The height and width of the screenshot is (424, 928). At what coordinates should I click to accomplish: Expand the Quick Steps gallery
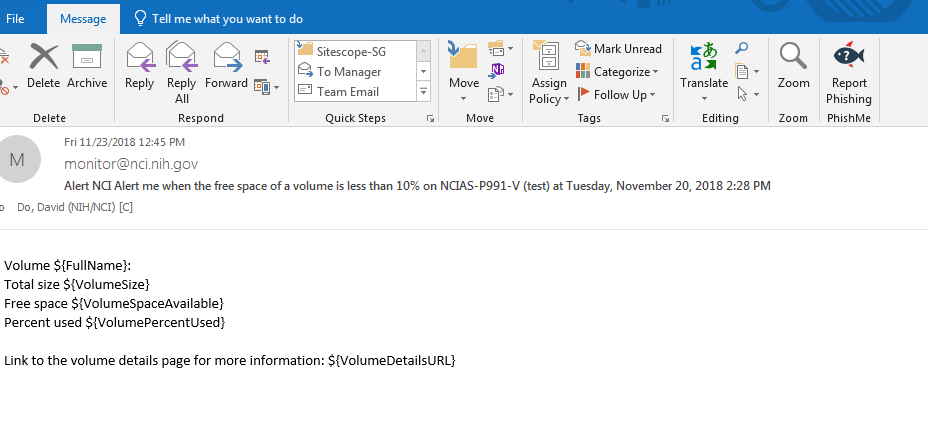pos(424,92)
